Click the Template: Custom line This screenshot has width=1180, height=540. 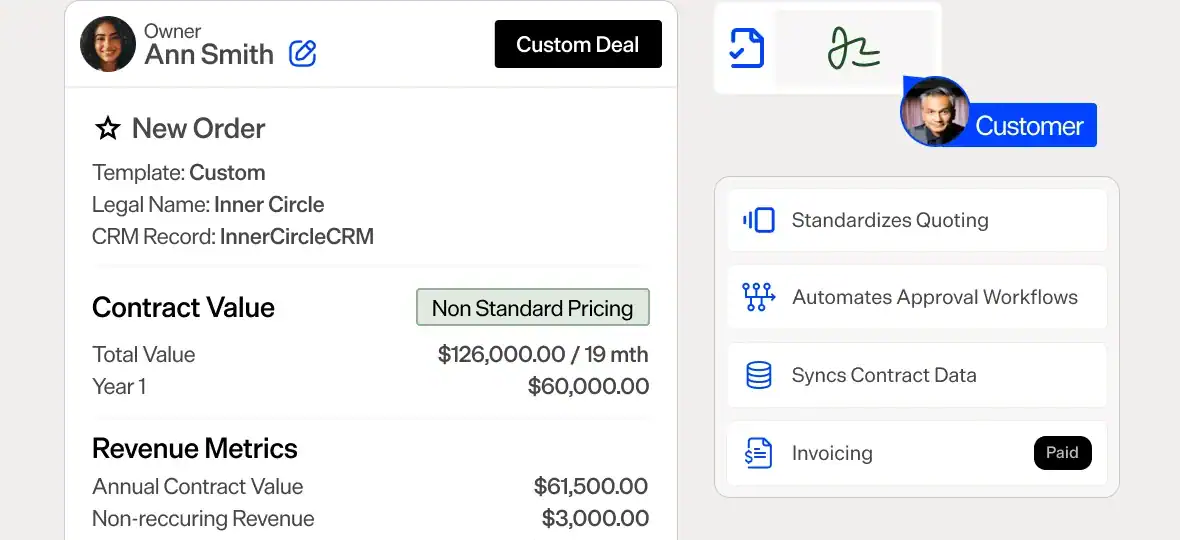pyautogui.click(x=179, y=173)
